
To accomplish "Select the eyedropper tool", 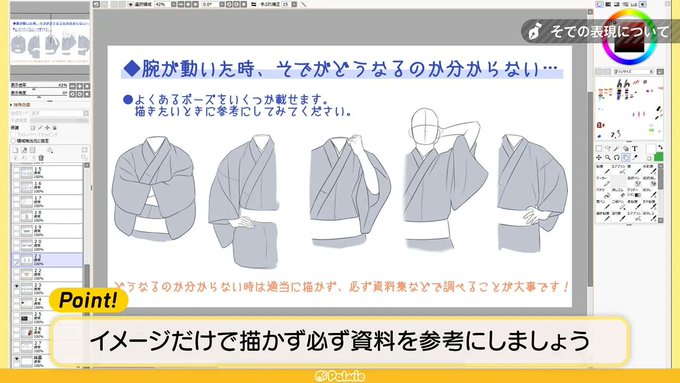I will pos(635,157).
